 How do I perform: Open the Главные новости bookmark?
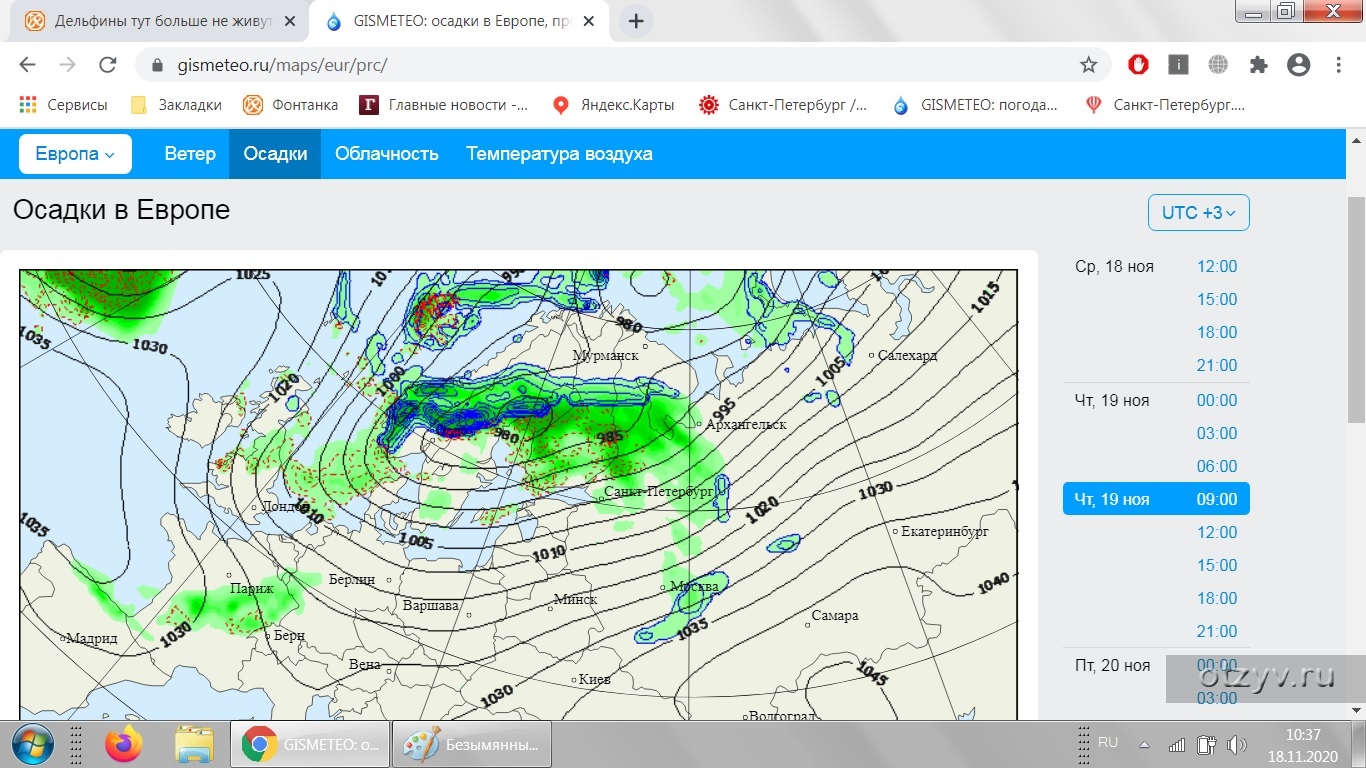[444, 104]
